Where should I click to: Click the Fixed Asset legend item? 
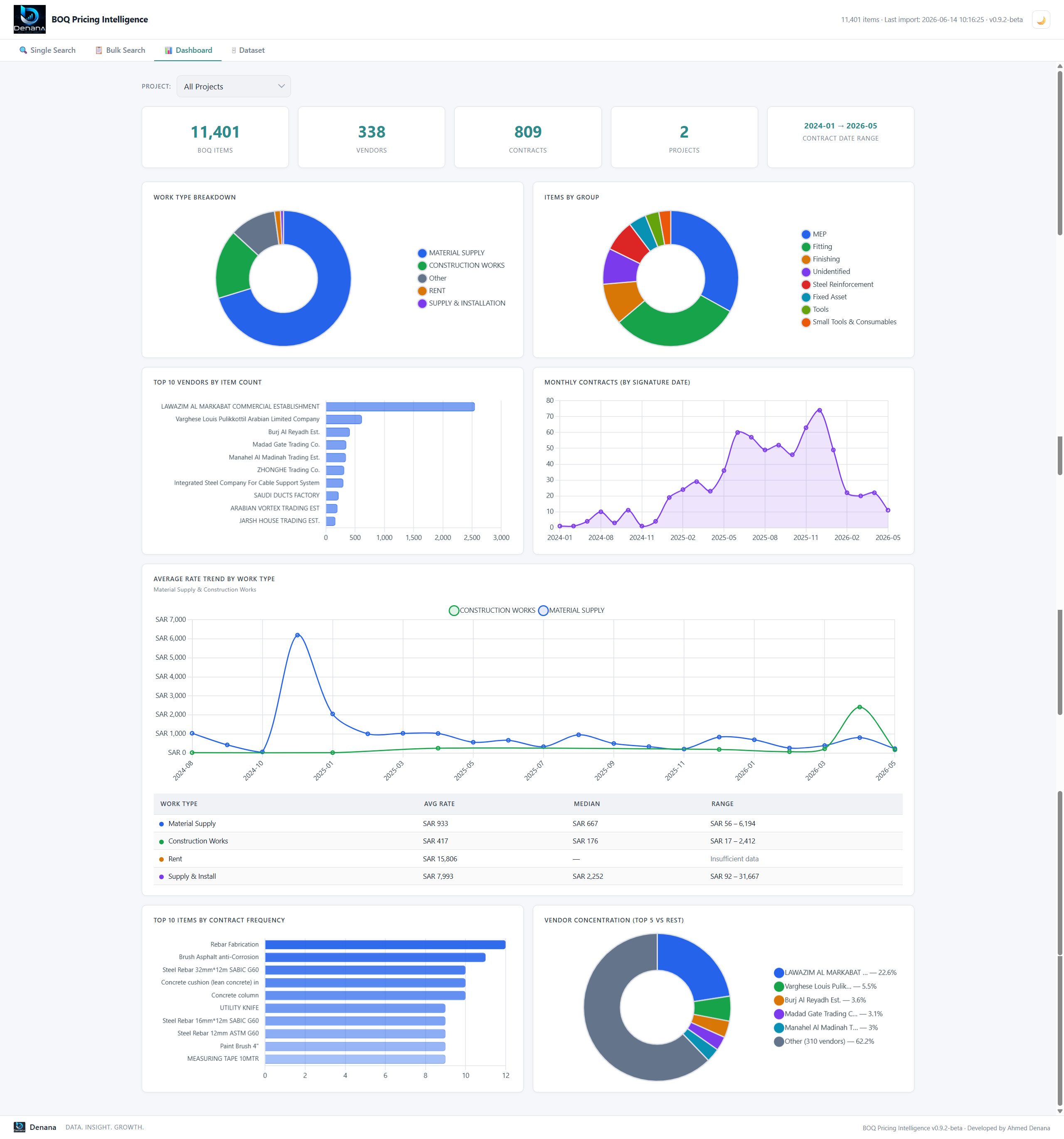point(823,297)
